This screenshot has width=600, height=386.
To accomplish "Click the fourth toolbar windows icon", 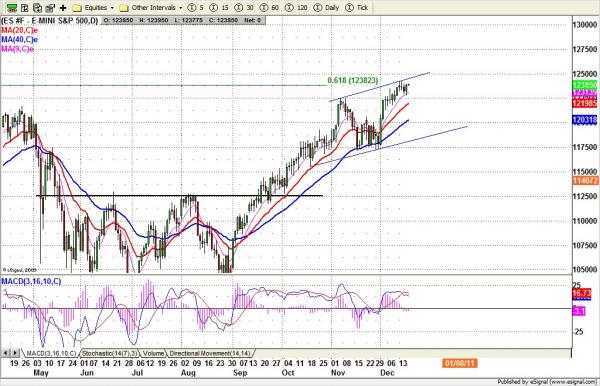I will pos(50,7).
